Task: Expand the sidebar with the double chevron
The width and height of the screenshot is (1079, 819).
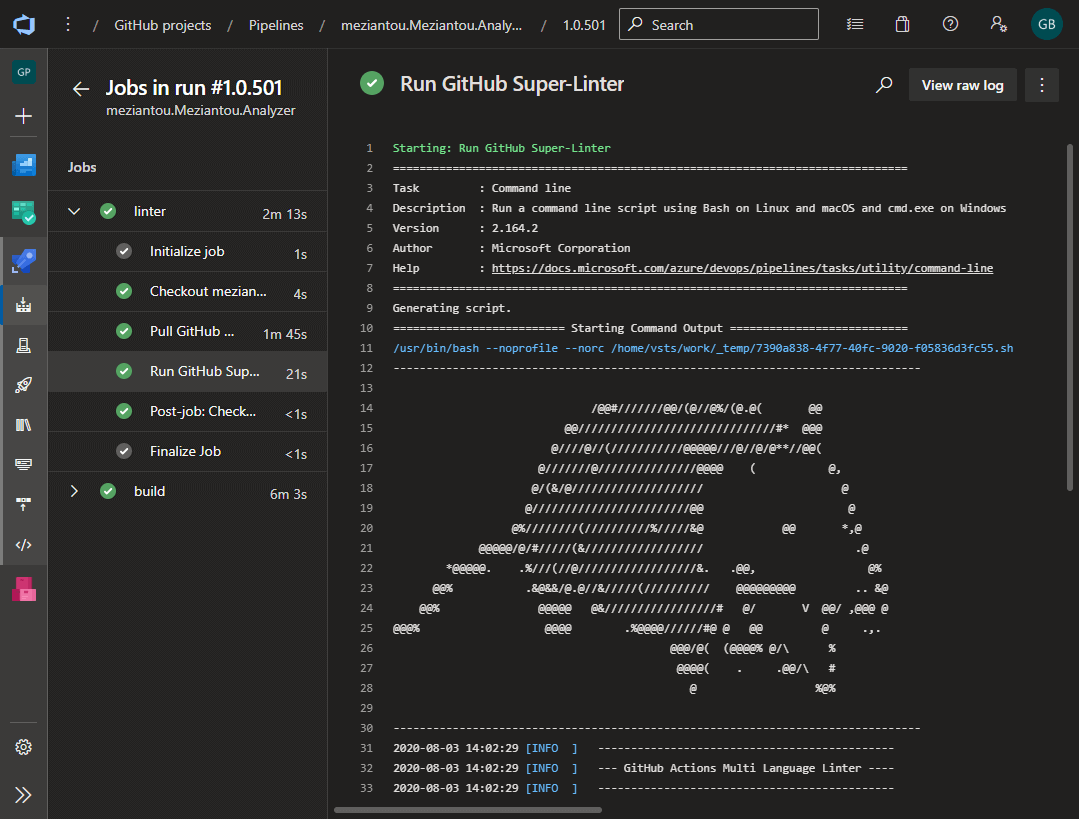Action: tap(24, 795)
